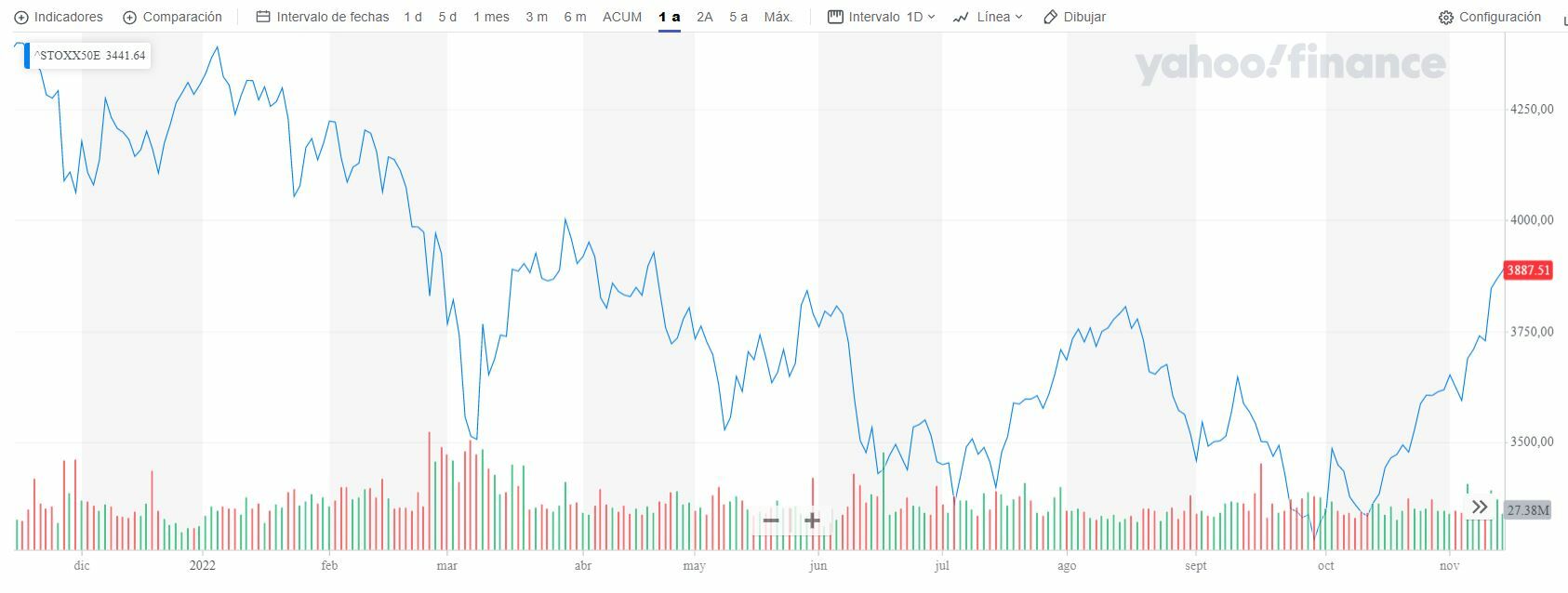Image resolution: width=1568 pixels, height=593 pixels.
Task: Select the 5 d range tab
Action: point(447,17)
